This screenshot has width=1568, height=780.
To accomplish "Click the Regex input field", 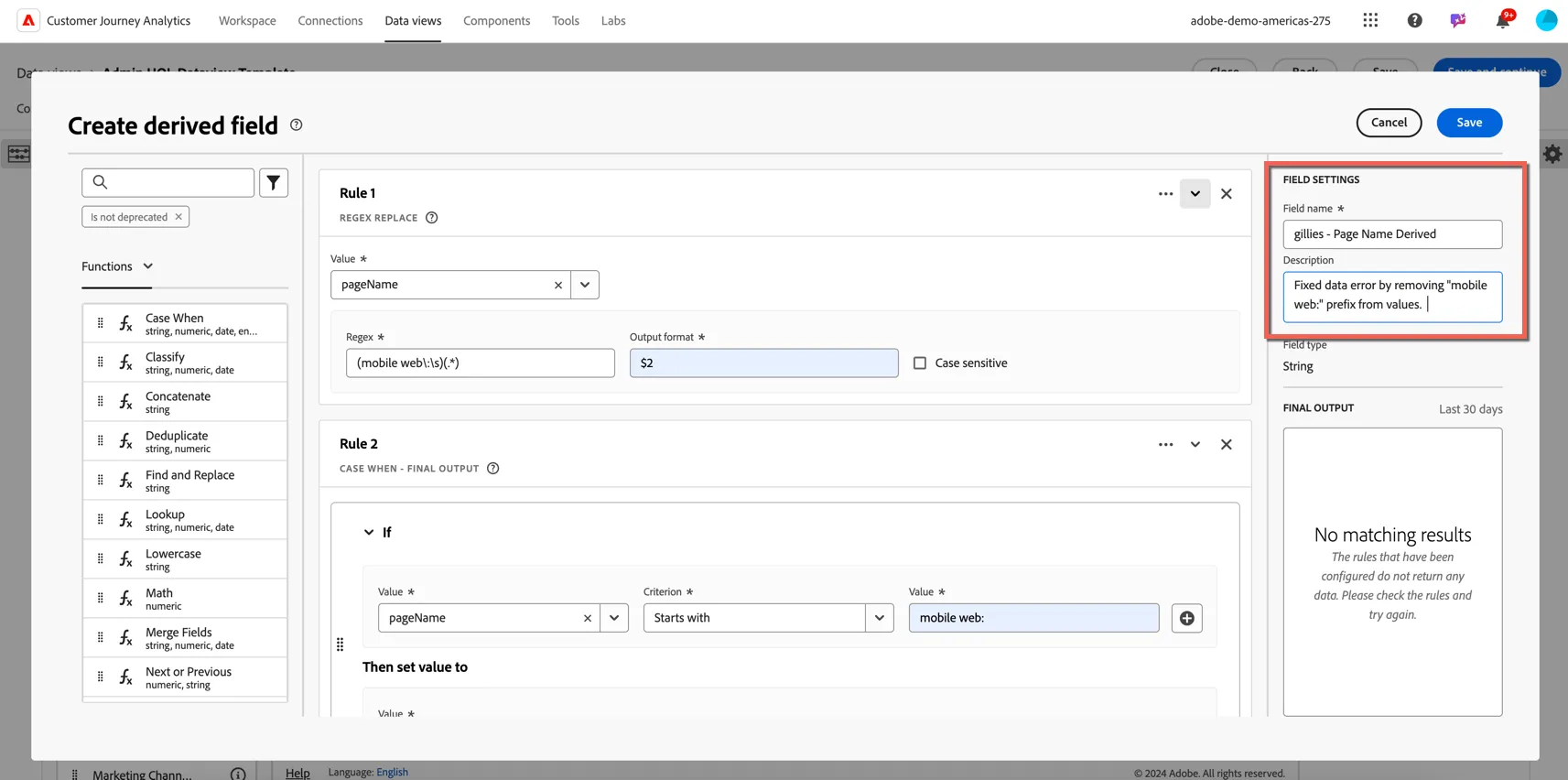I will [481, 363].
